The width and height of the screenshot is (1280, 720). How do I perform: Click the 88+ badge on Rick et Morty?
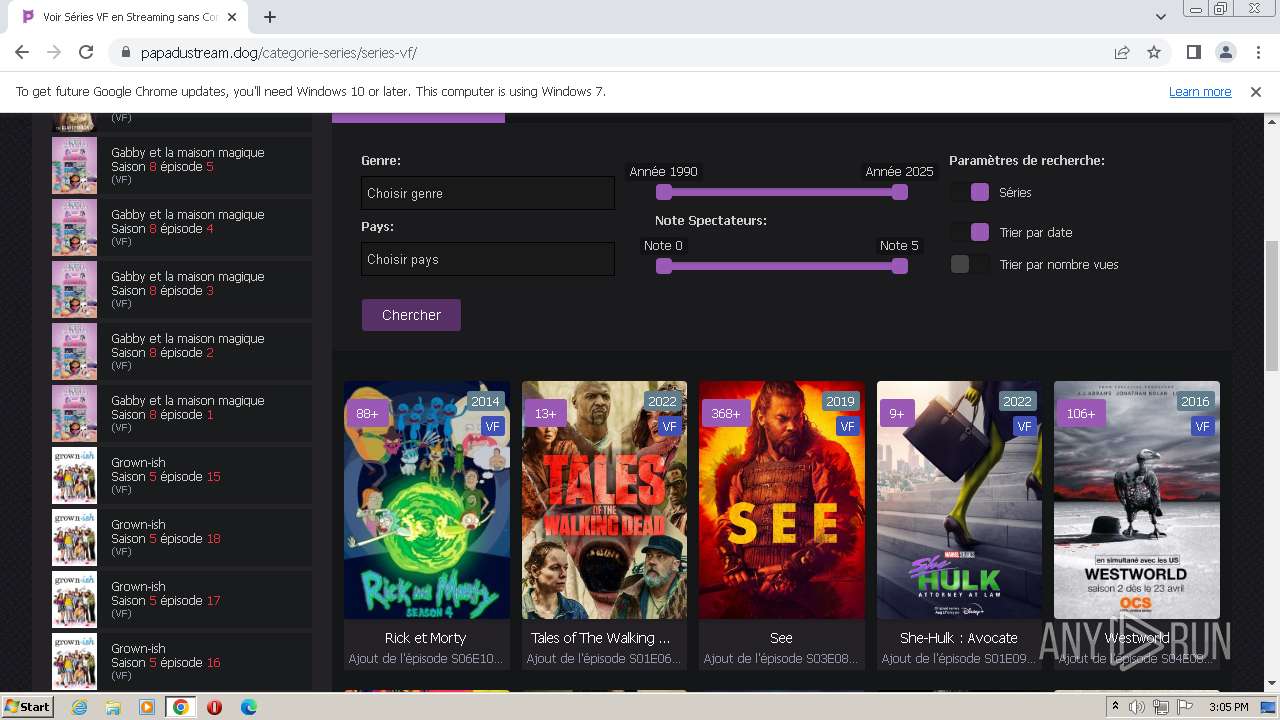coord(367,413)
